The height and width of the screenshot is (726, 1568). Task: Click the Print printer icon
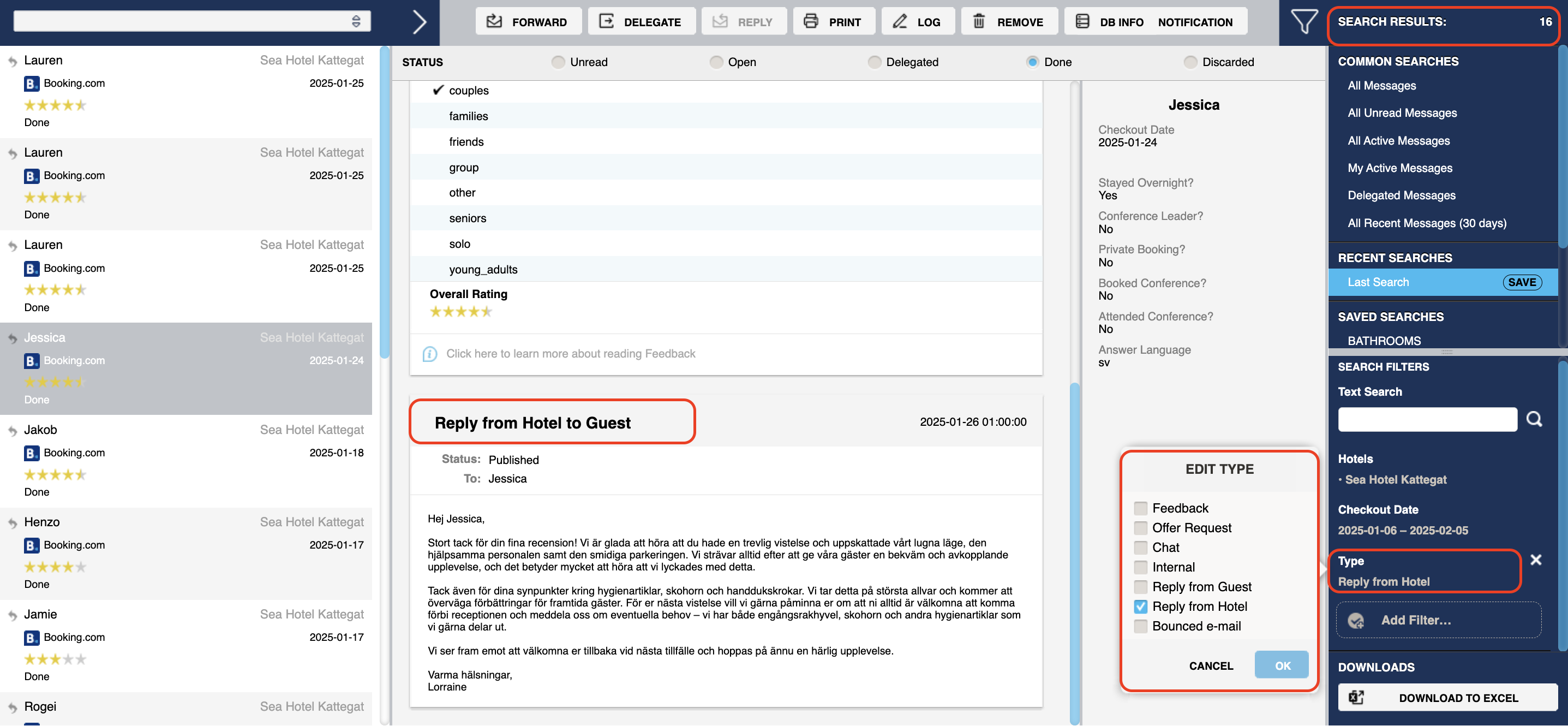pyautogui.click(x=811, y=21)
